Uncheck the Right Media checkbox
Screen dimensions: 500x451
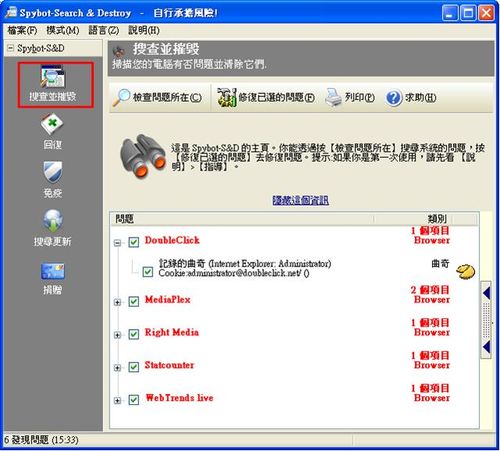click(x=134, y=334)
